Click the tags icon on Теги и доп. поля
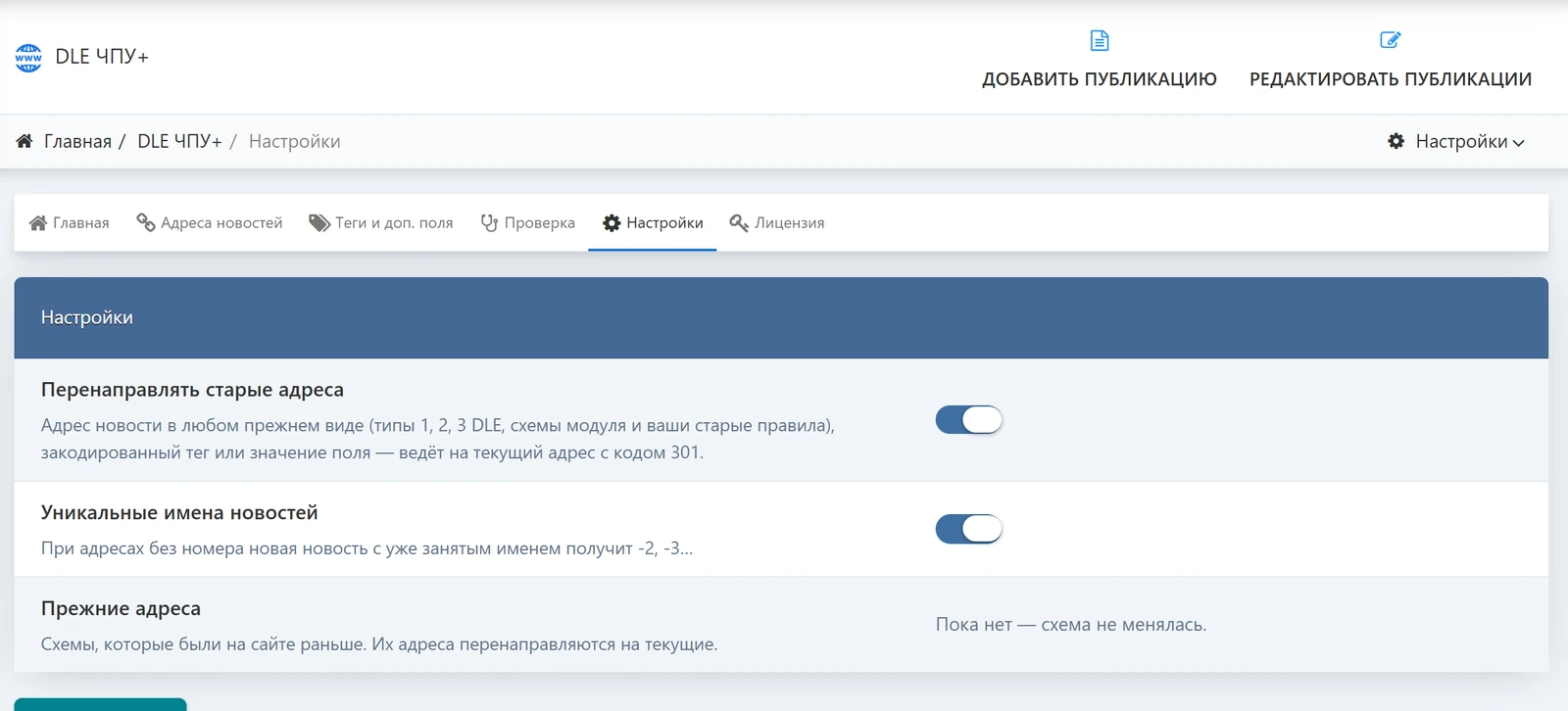Viewport: 1568px width, 711px height. tap(319, 223)
